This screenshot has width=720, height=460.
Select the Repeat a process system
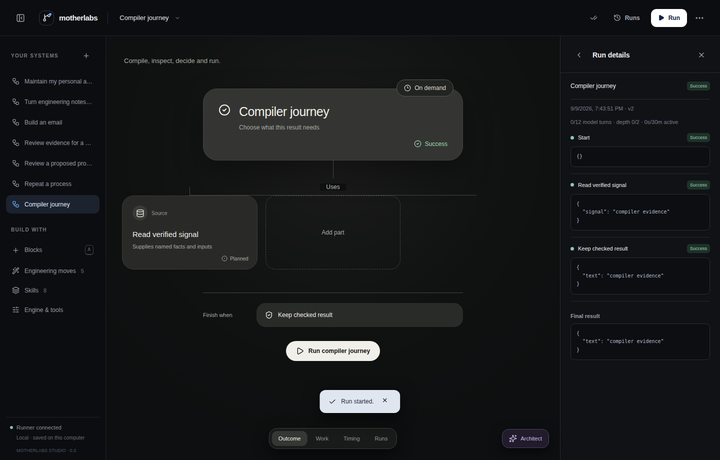(x=53, y=184)
